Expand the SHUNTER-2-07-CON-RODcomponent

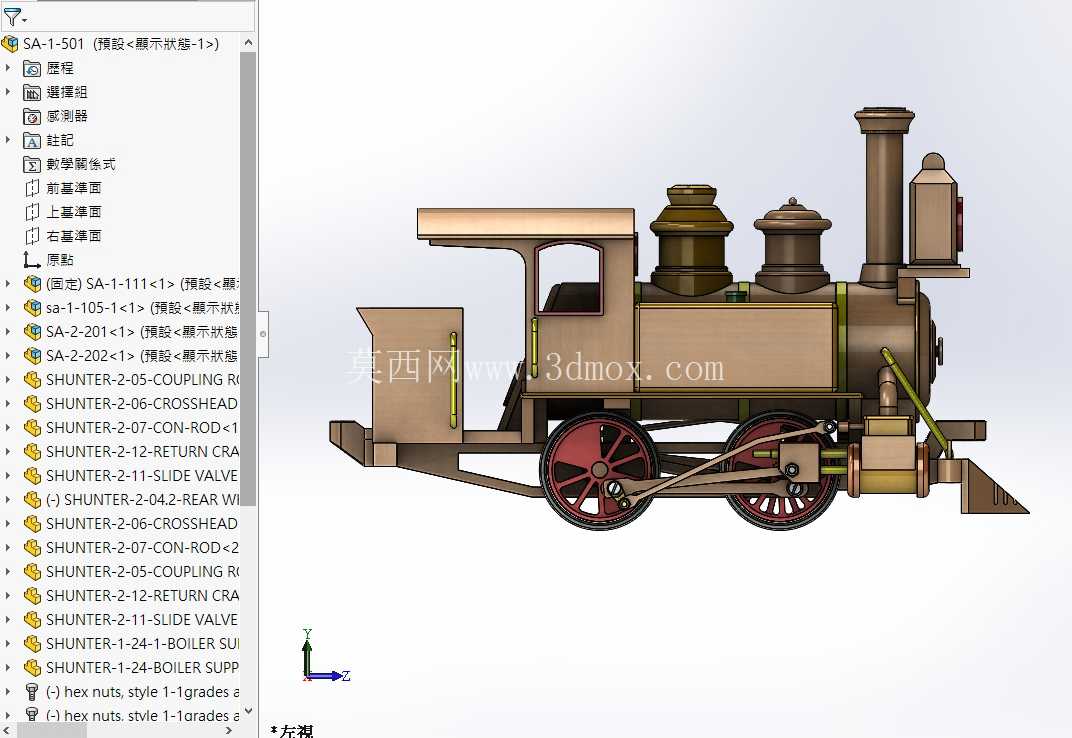click(x=8, y=427)
